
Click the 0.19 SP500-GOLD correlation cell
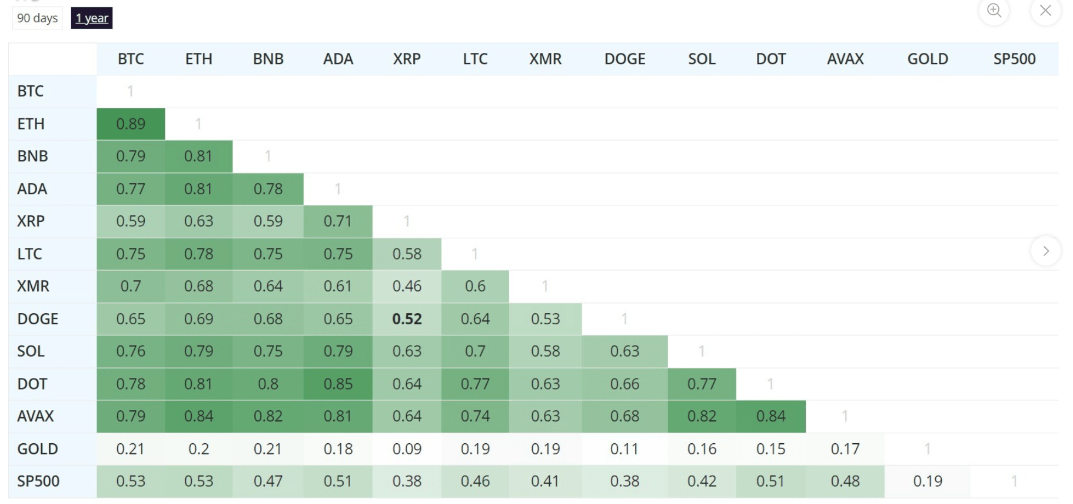[927, 481]
